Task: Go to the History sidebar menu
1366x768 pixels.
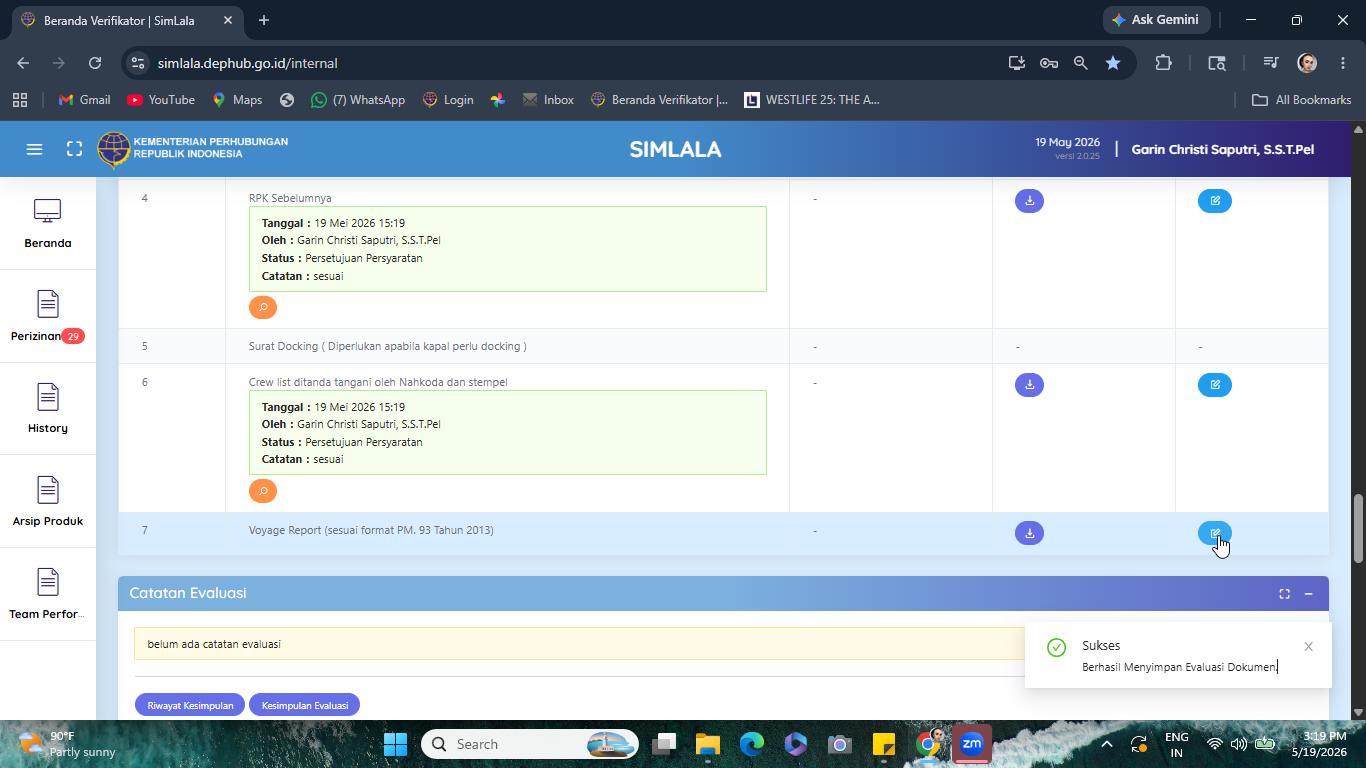Action: (x=48, y=408)
